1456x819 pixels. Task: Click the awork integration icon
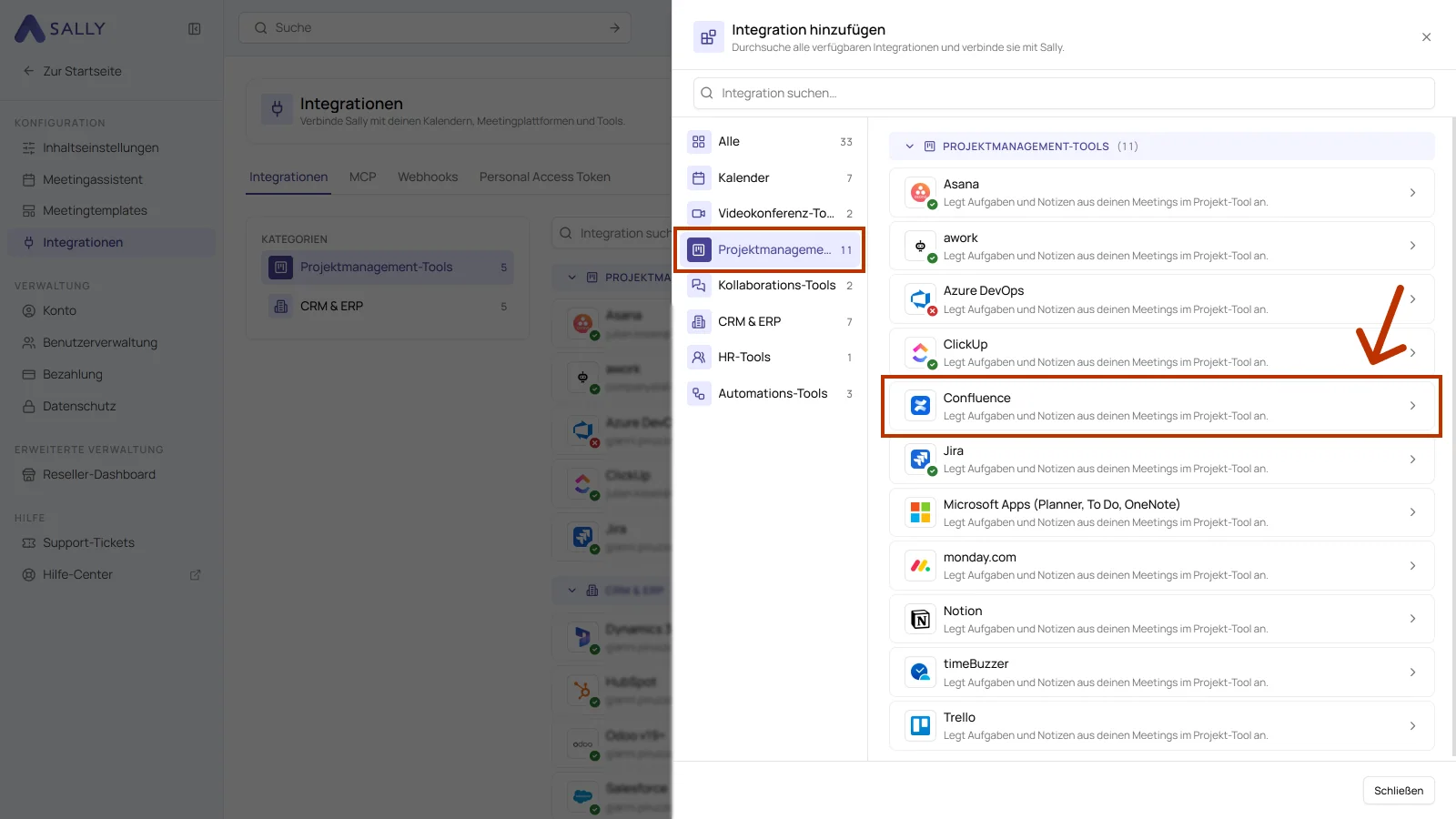pyautogui.click(x=920, y=246)
